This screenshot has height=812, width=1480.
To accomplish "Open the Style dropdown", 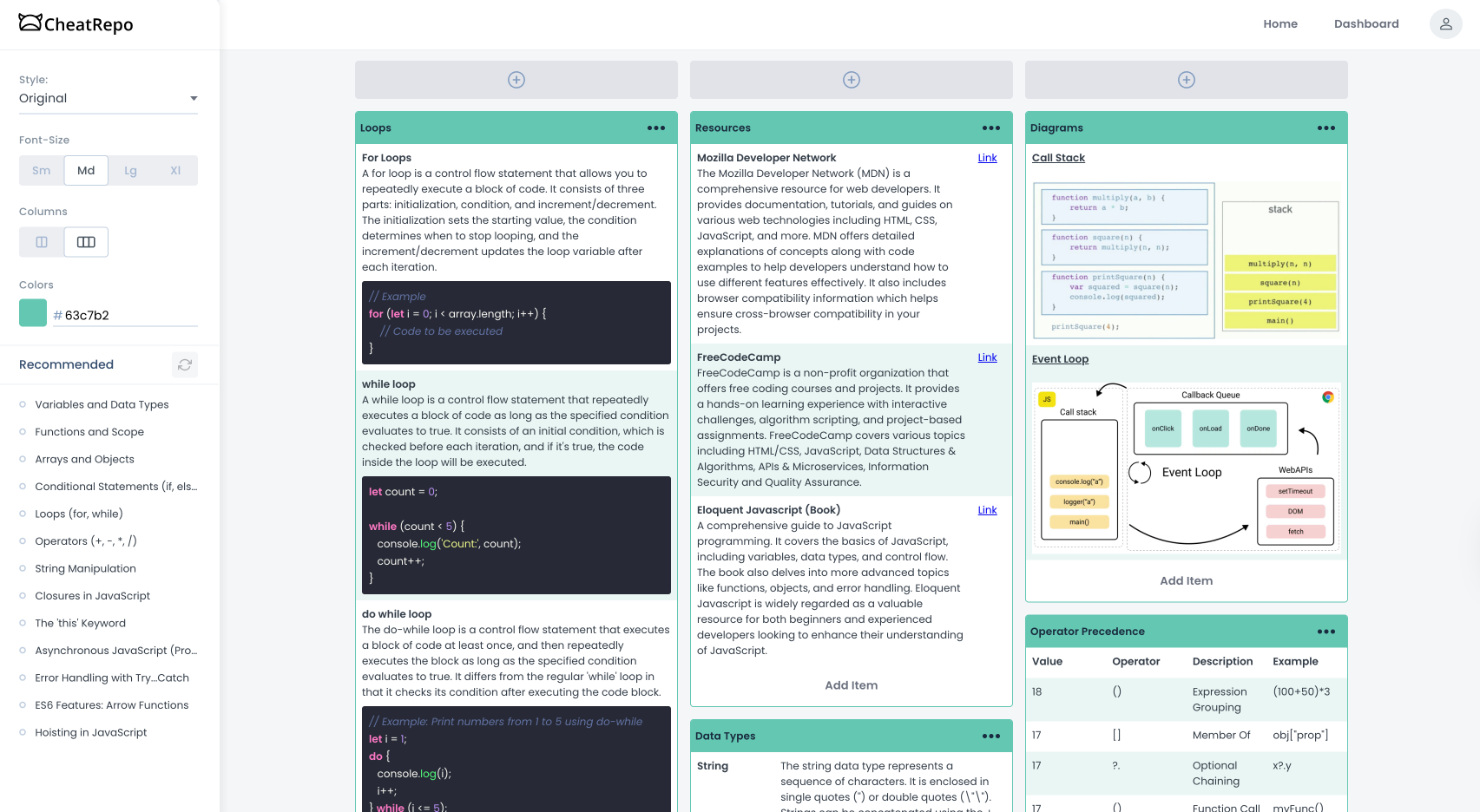I will pyautogui.click(x=108, y=98).
